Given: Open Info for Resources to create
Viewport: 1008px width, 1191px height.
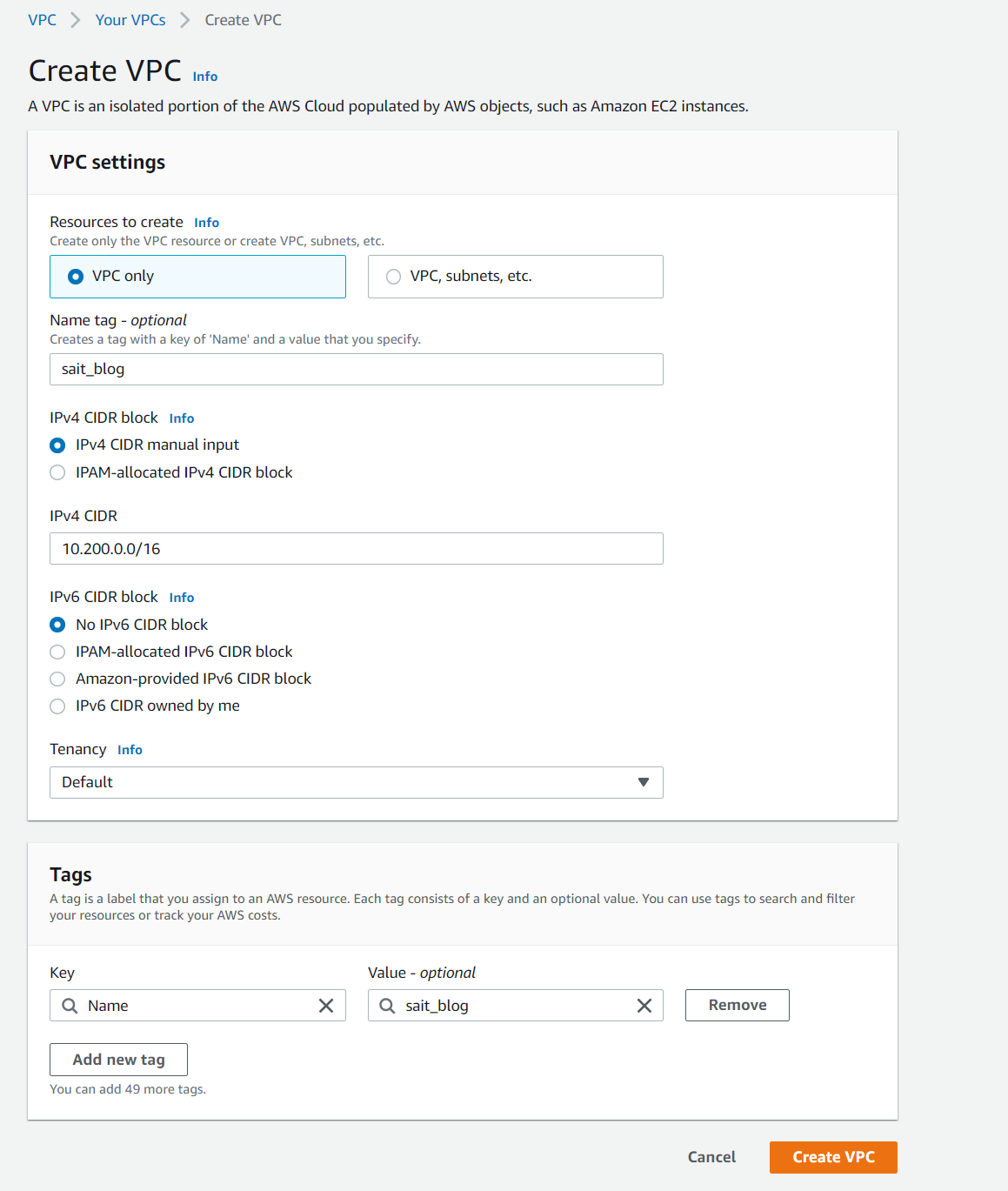Looking at the screenshot, I should (206, 223).
